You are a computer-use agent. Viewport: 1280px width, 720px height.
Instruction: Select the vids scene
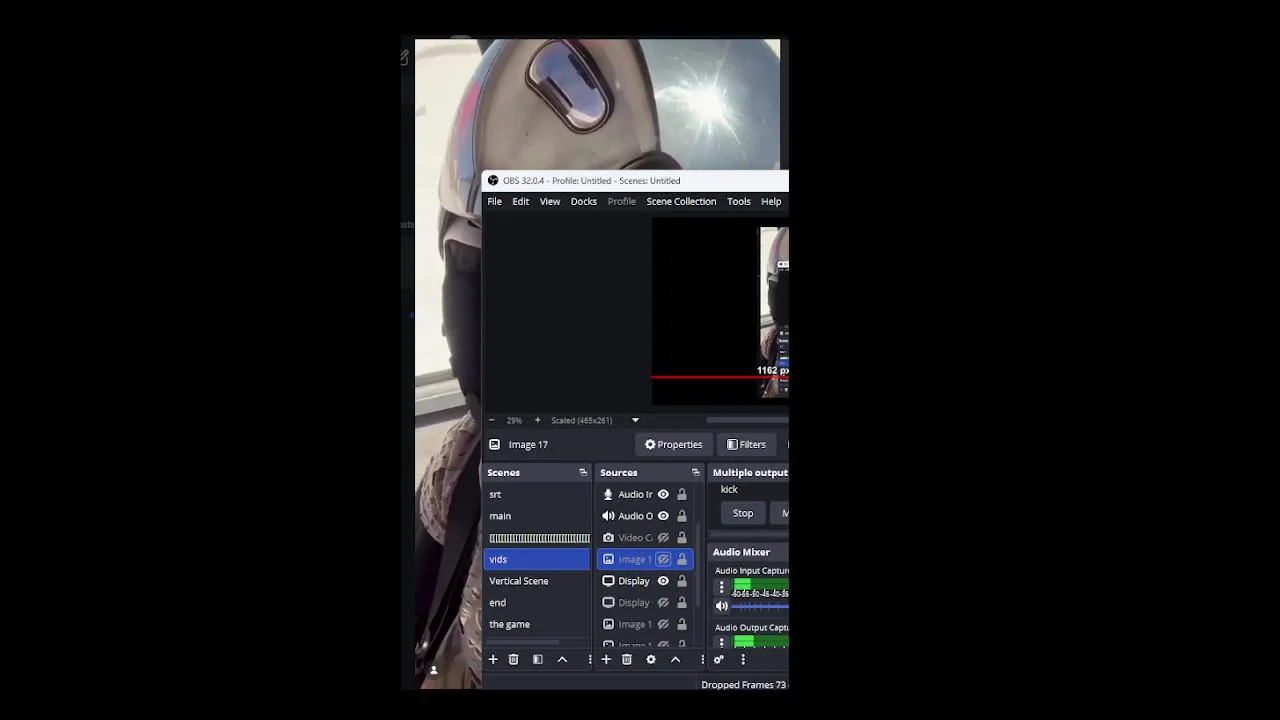click(x=537, y=559)
